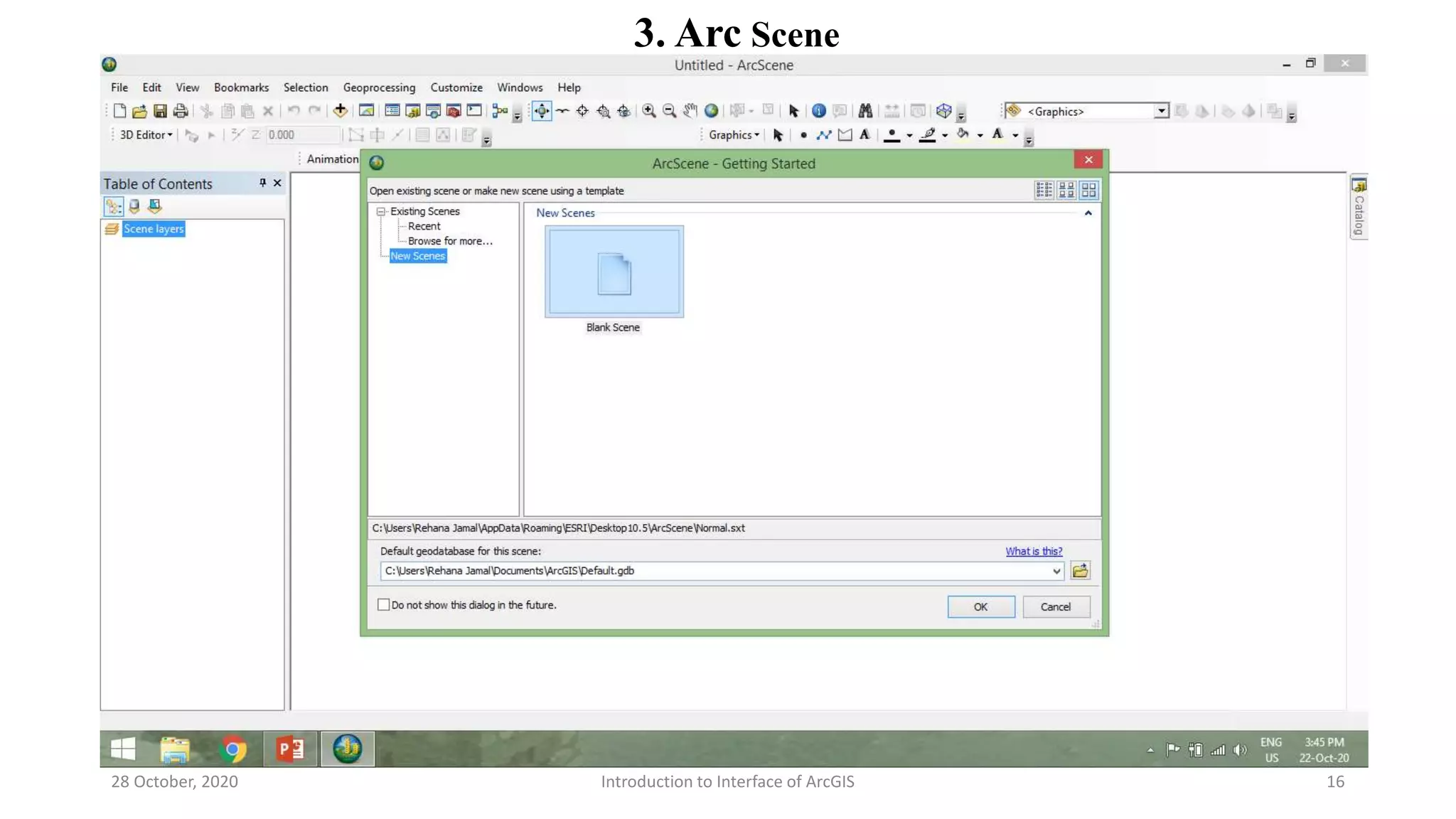Click the marker color swatch
This screenshot has height=819, width=1456.
[x=892, y=135]
